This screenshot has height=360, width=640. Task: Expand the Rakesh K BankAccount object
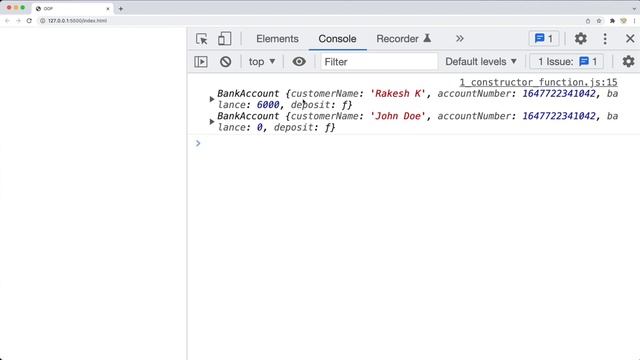[x=211, y=99]
